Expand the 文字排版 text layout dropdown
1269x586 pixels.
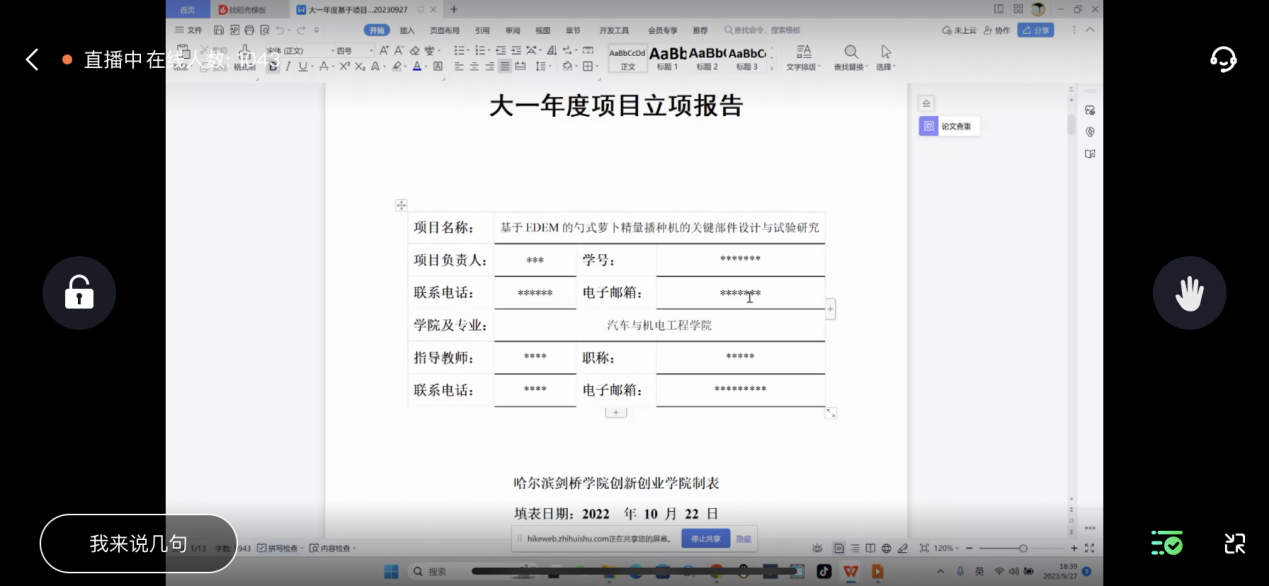(x=803, y=58)
